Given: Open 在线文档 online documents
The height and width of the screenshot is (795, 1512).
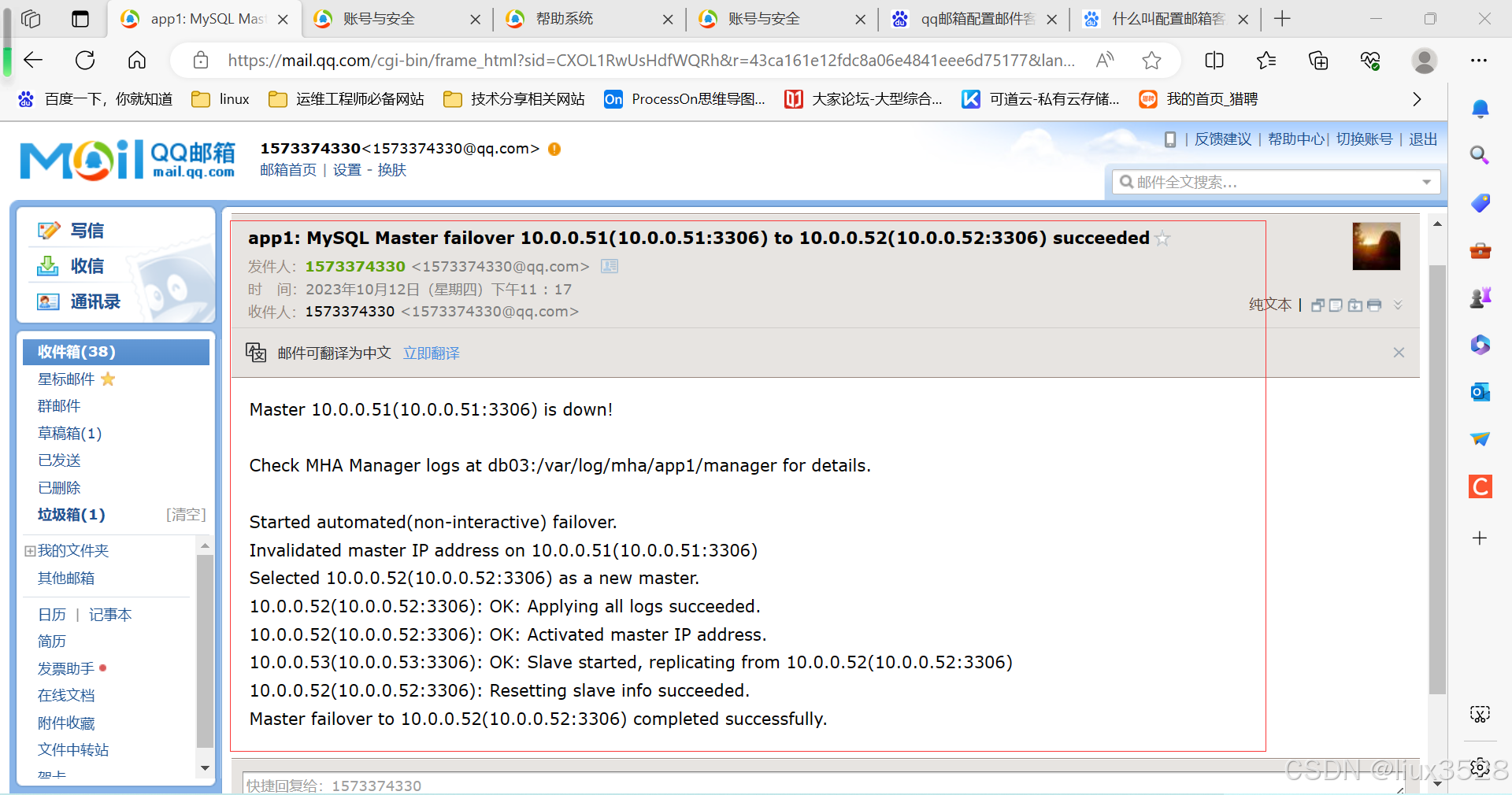Looking at the screenshot, I should click(66, 696).
